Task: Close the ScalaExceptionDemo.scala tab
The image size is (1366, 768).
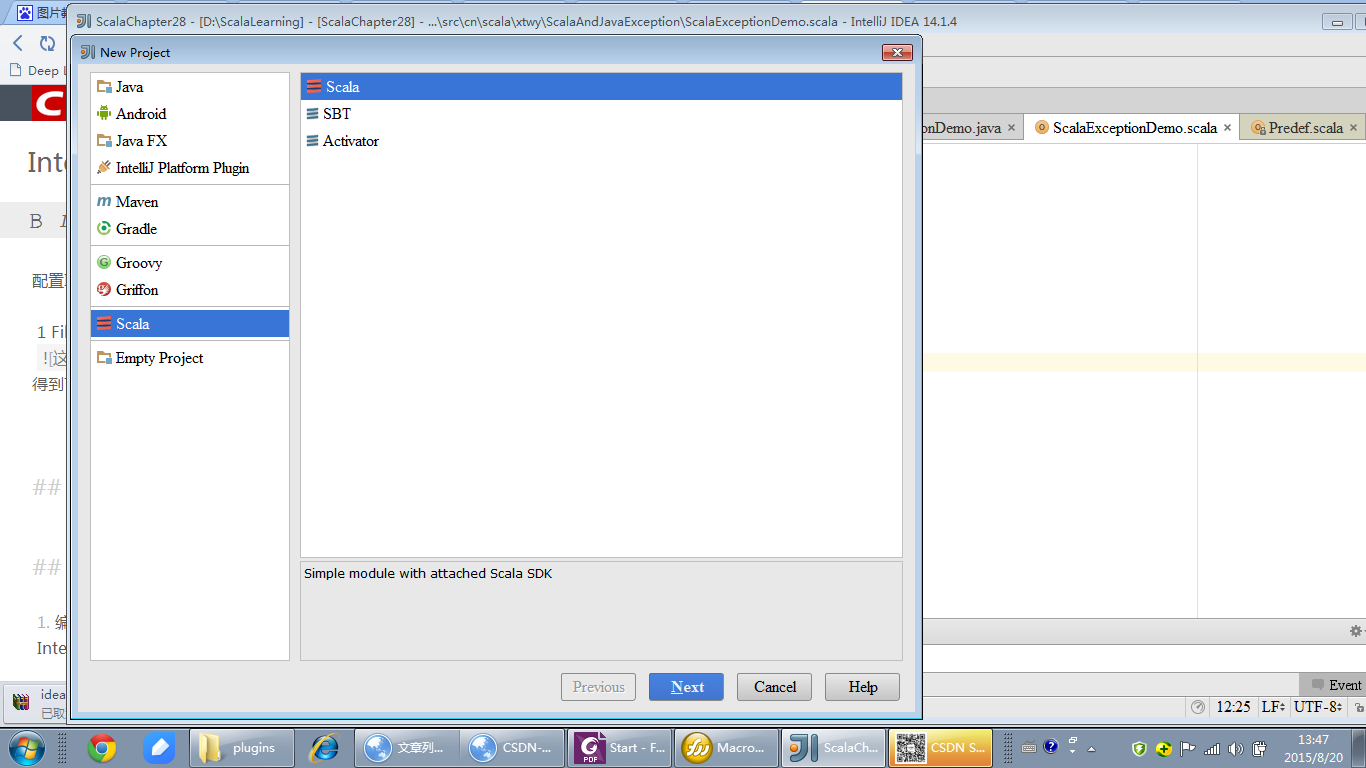Action: (1227, 128)
